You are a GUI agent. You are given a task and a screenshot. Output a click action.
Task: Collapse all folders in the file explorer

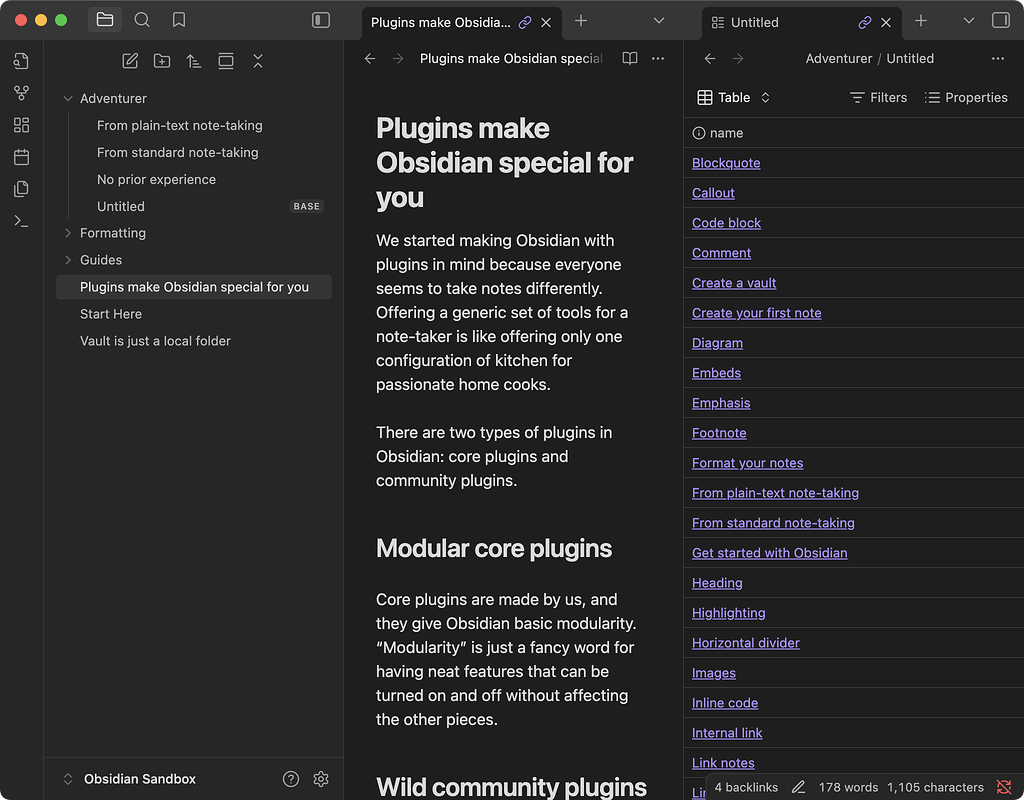click(257, 61)
